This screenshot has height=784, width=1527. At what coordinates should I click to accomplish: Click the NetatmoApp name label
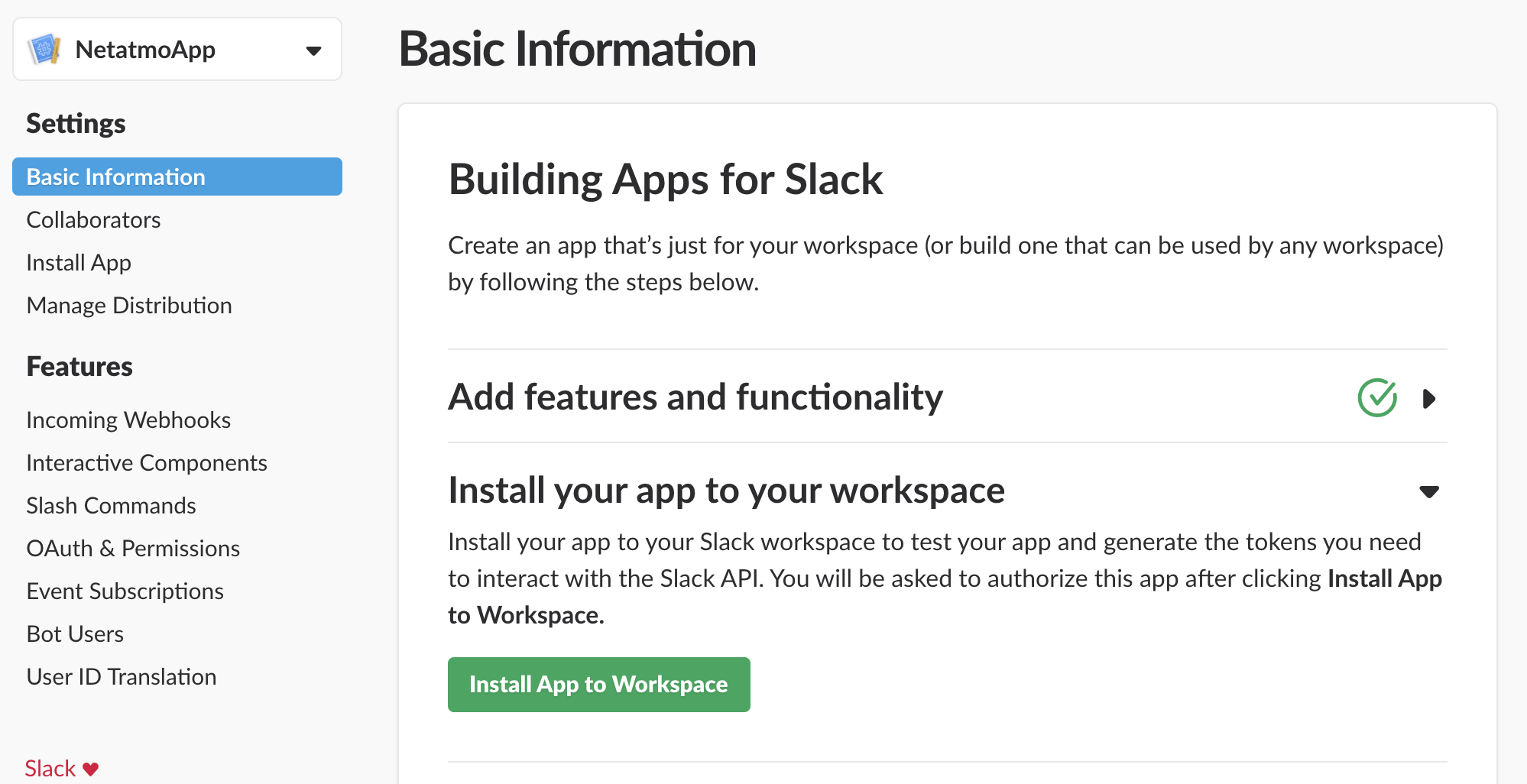click(145, 50)
